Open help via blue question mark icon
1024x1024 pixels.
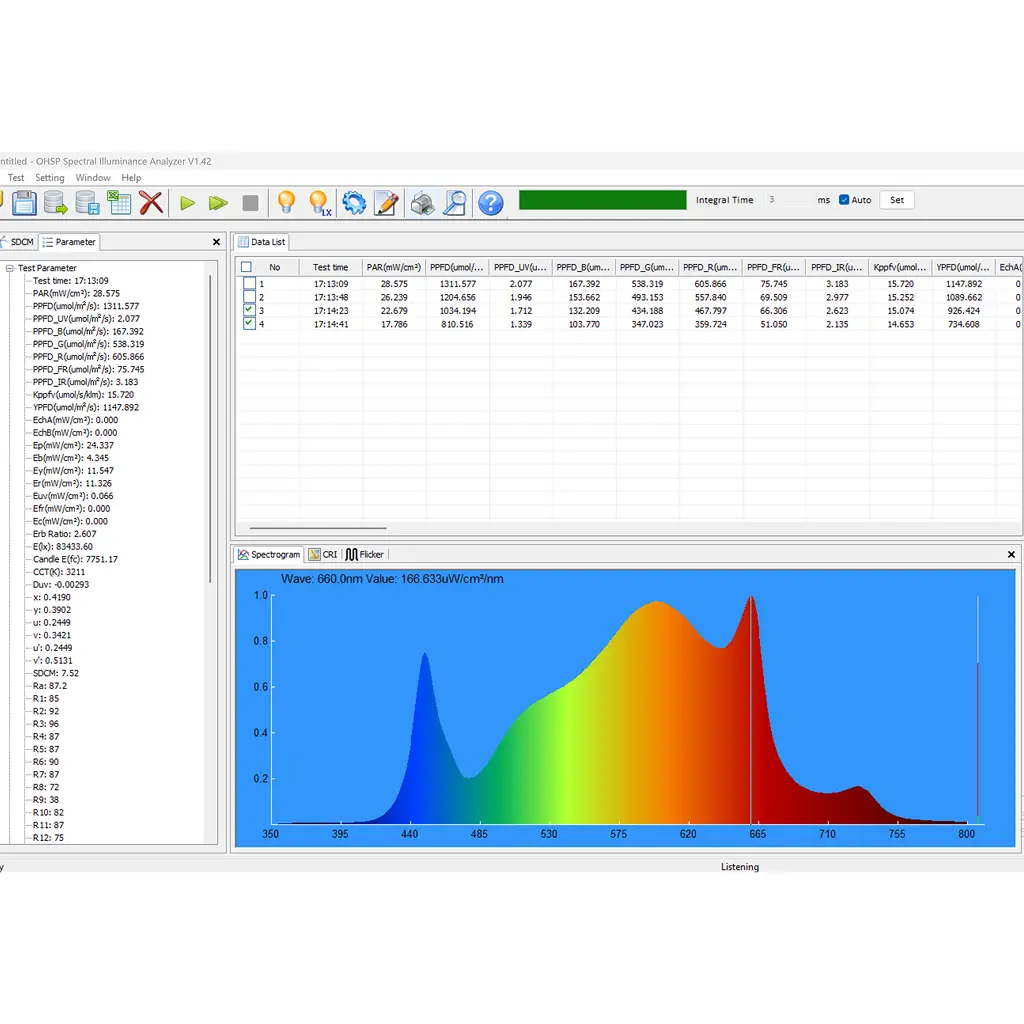click(490, 203)
